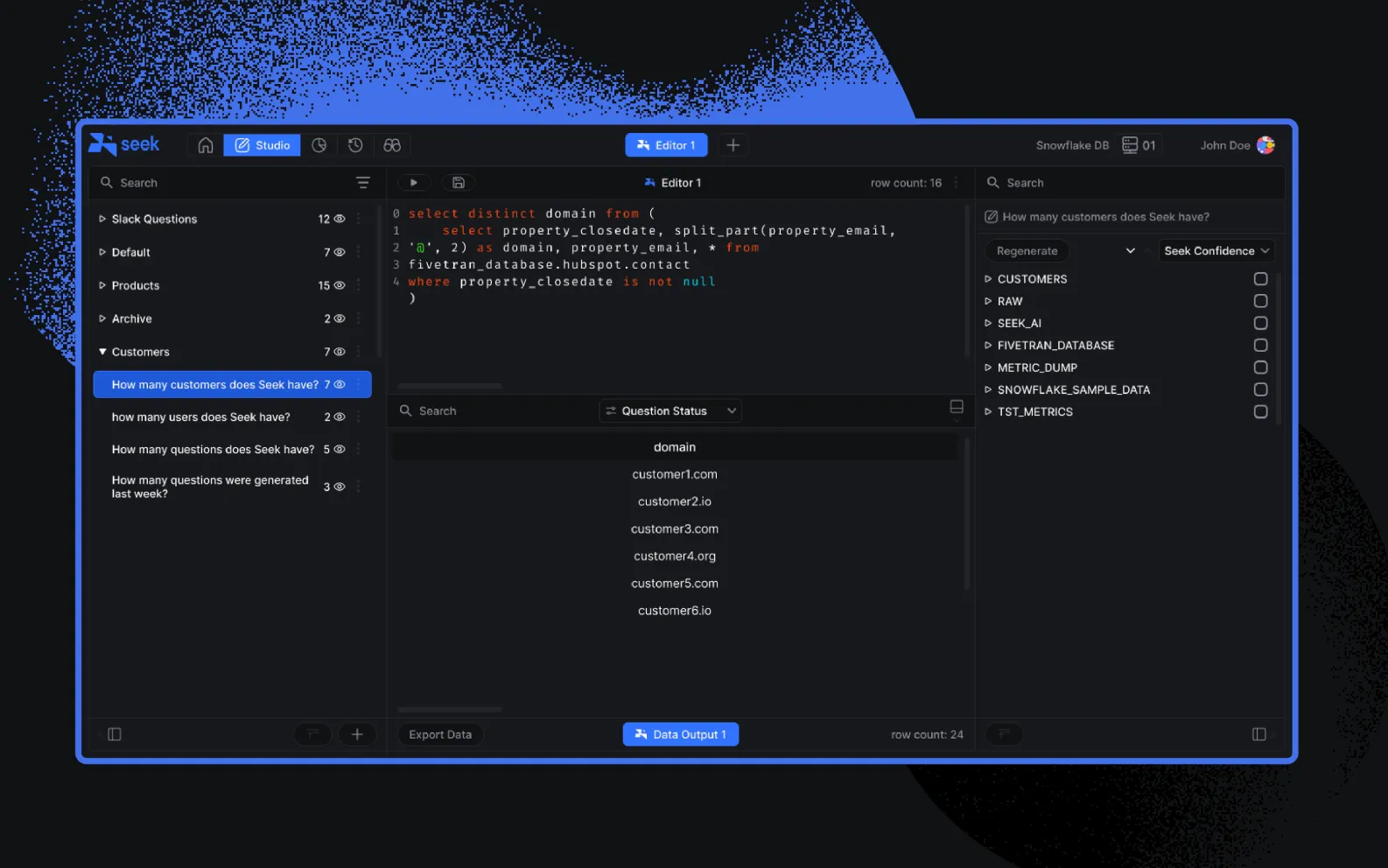Image resolution: width=1388 pixels, height=868 pixels.
Task: Open the history clock icon
Action: pyautogui.click(x=355, y=145)
